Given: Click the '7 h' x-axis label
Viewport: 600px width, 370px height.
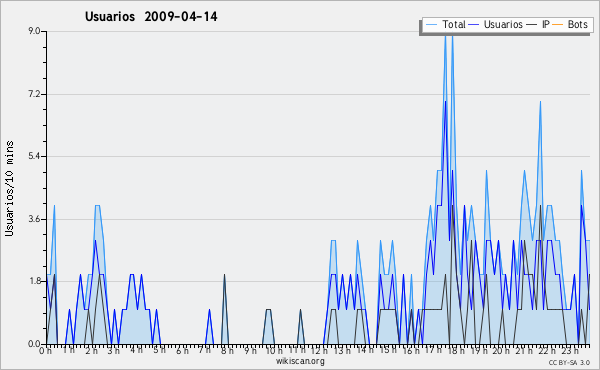Looking at the screenshot, I should pos(204,350).
